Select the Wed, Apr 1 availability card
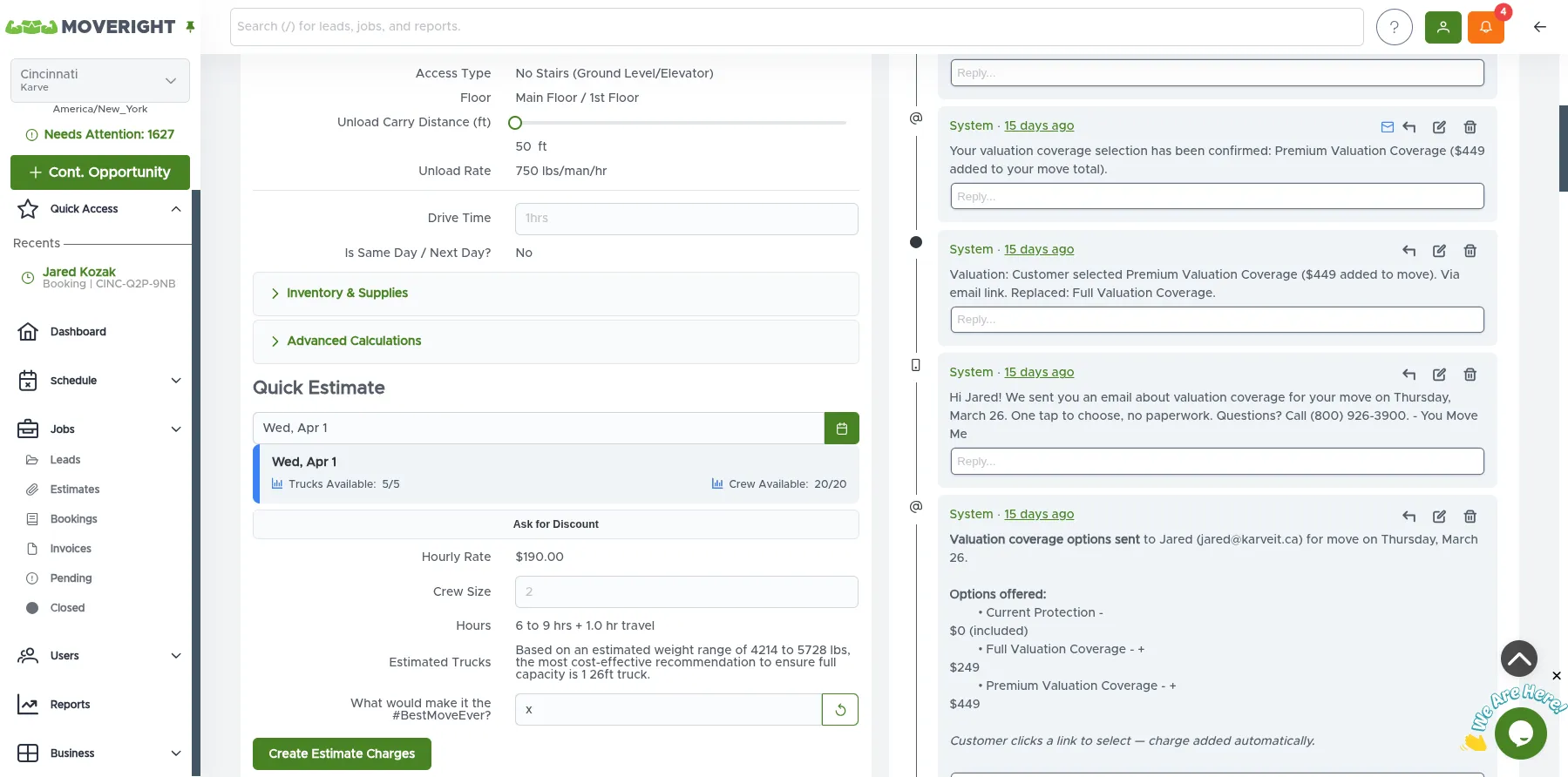Viewport: 1568px width, 777px height. tap(556, 474)
